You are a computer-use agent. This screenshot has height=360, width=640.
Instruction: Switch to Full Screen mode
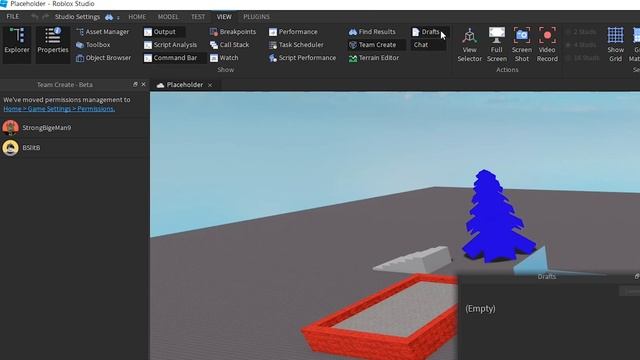[497, 44]
